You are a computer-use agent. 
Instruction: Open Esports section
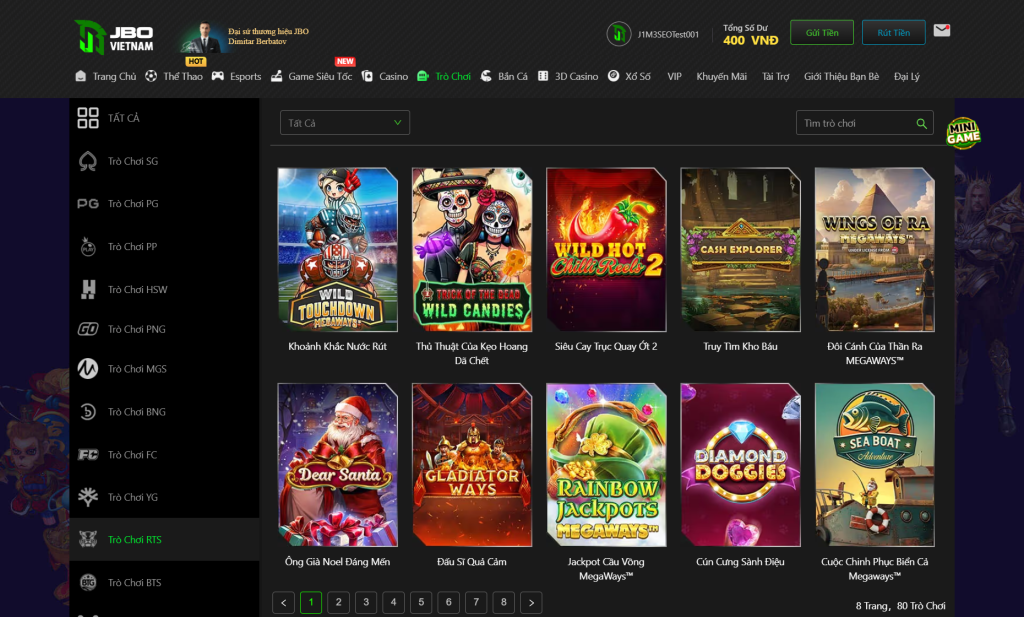tap(236, 76)
